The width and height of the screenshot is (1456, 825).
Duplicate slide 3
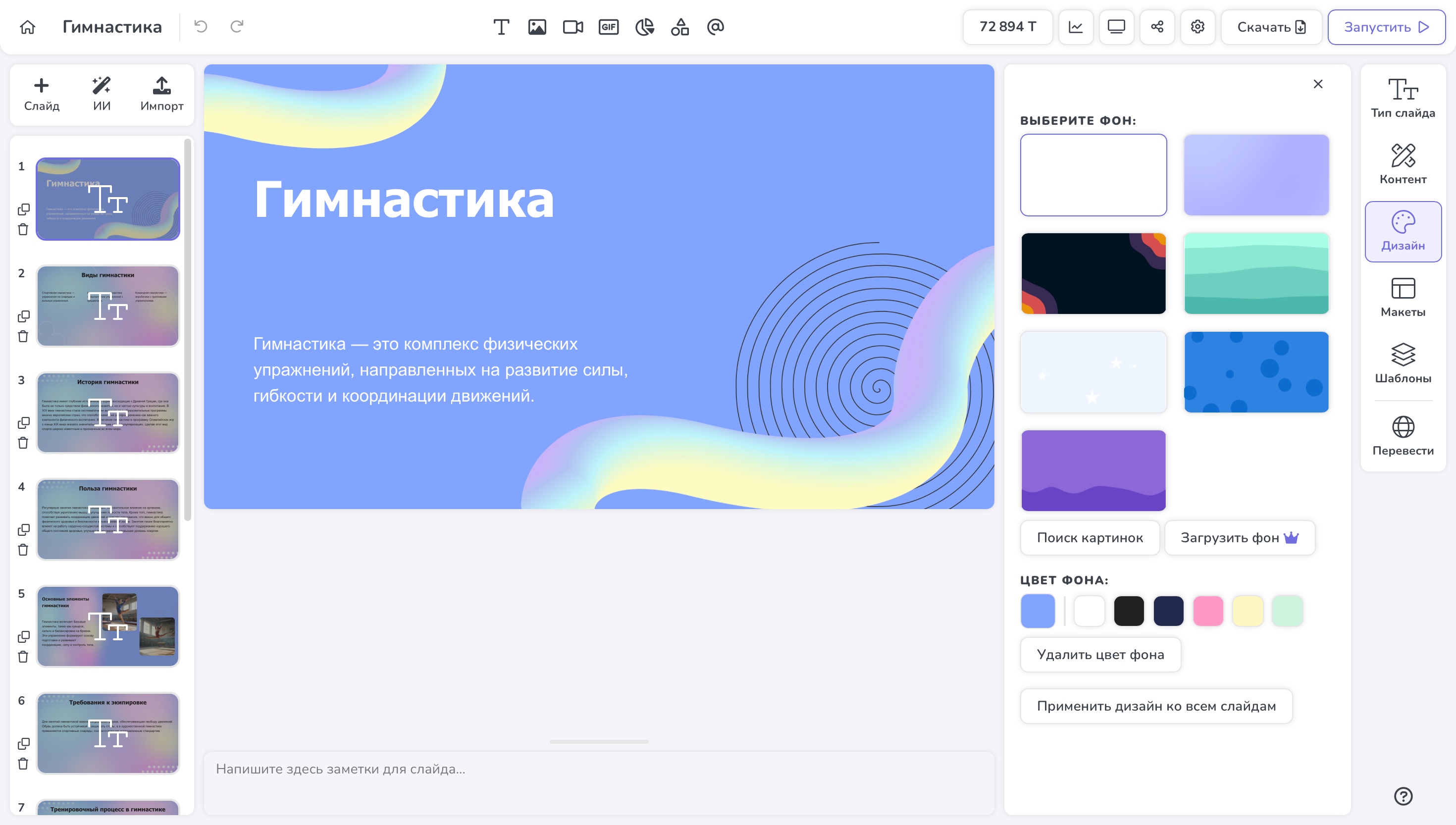click(23, 423)
